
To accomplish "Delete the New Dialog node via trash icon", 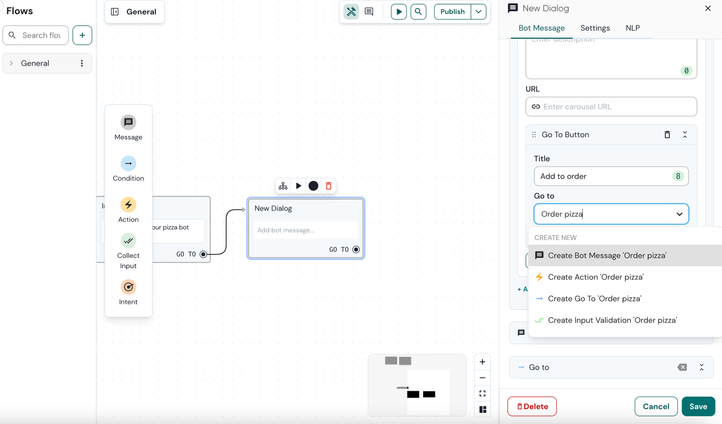I will point(328,186).
